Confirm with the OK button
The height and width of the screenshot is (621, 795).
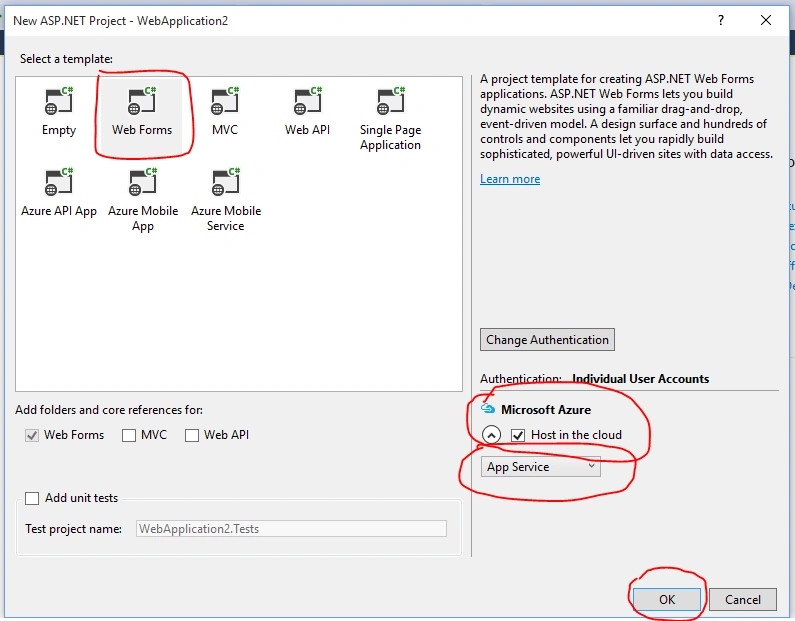tap(667, 600)
